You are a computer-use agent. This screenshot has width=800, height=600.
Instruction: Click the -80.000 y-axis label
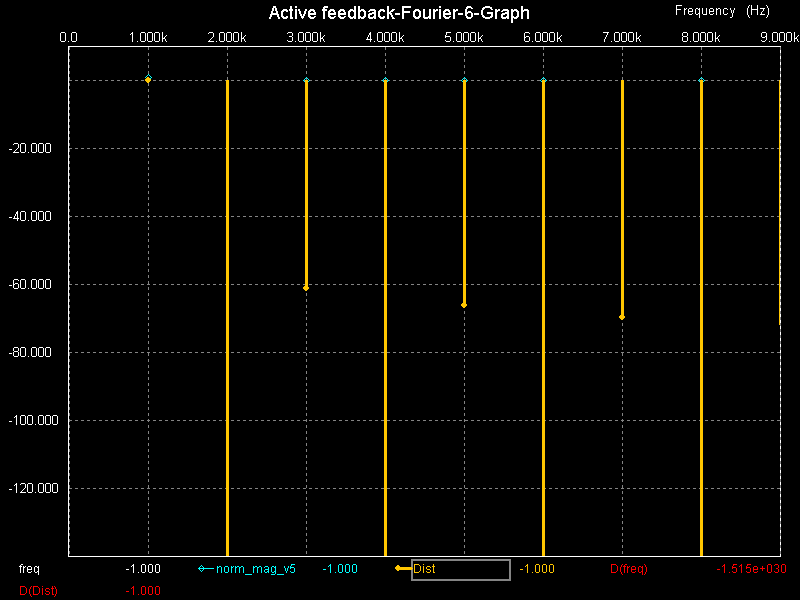point(30,353)
